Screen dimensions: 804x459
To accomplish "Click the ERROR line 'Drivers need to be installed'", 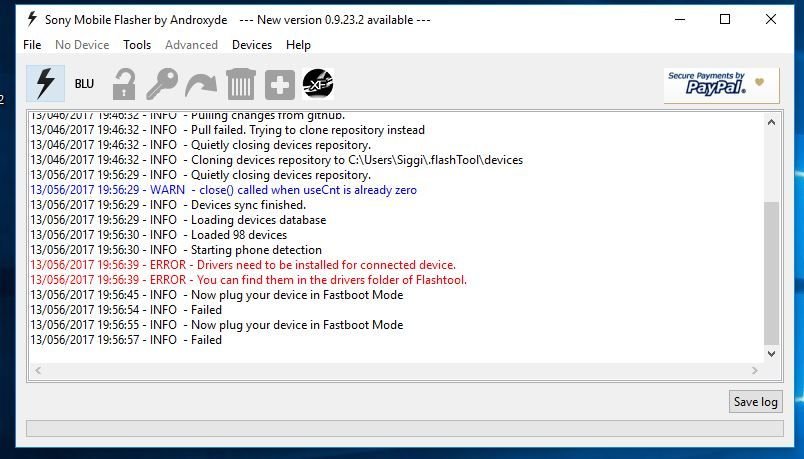I will point(243,265).
